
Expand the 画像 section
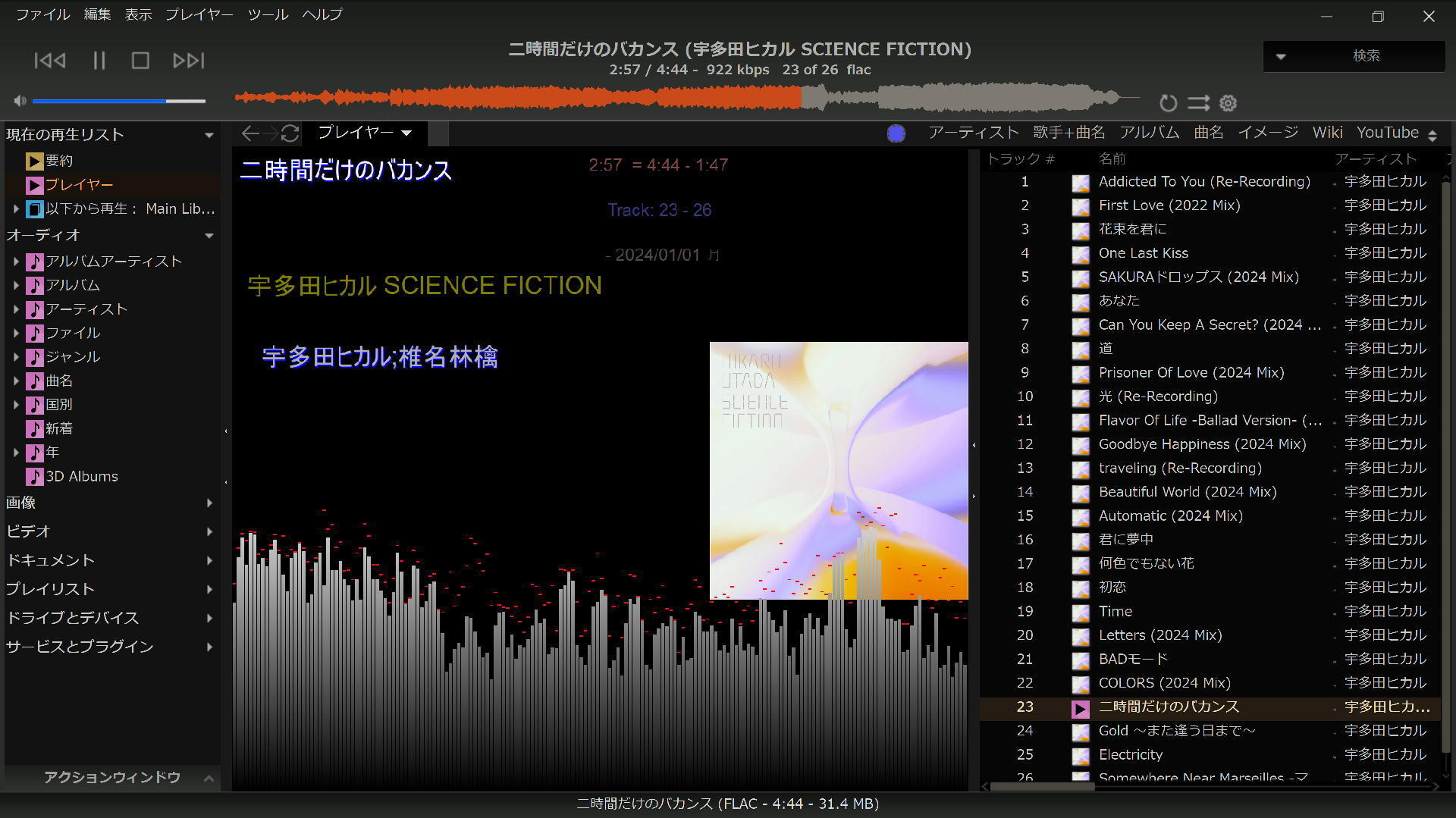coord(209,503)
